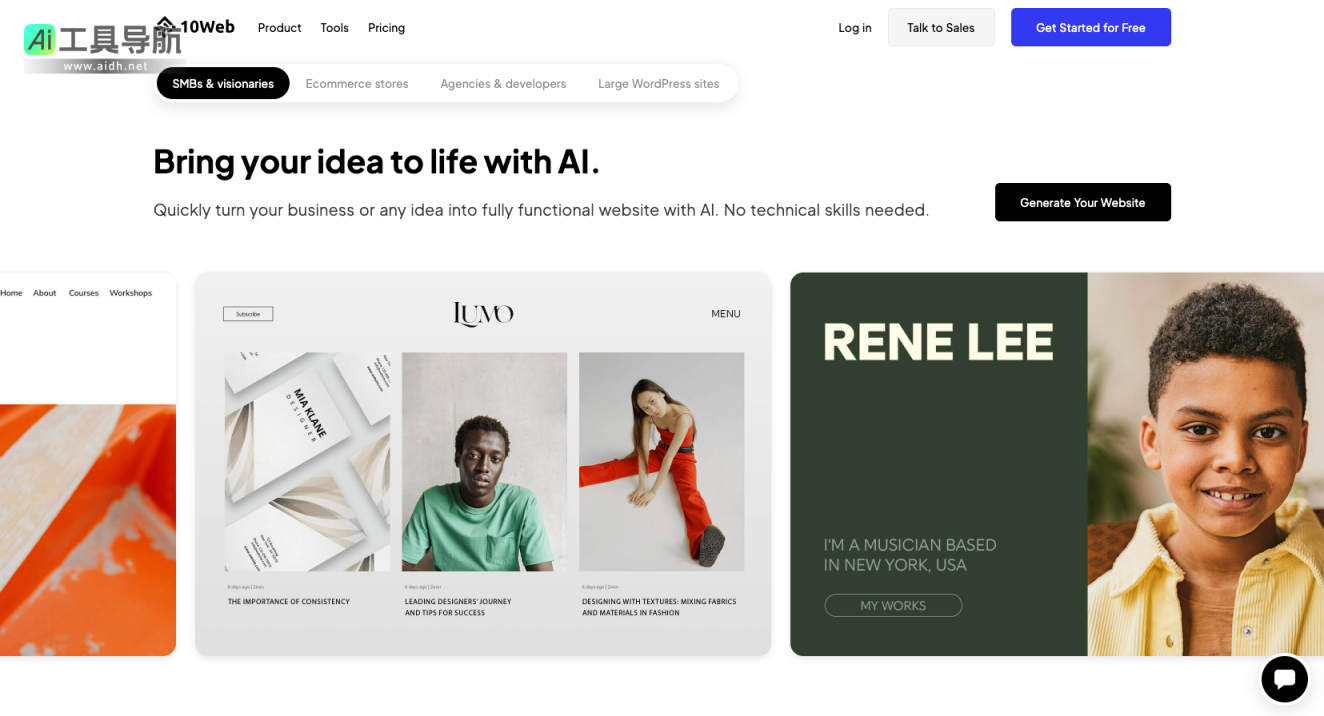
Task: Open the Rene Lee template preview
Action: [1057, 464]
